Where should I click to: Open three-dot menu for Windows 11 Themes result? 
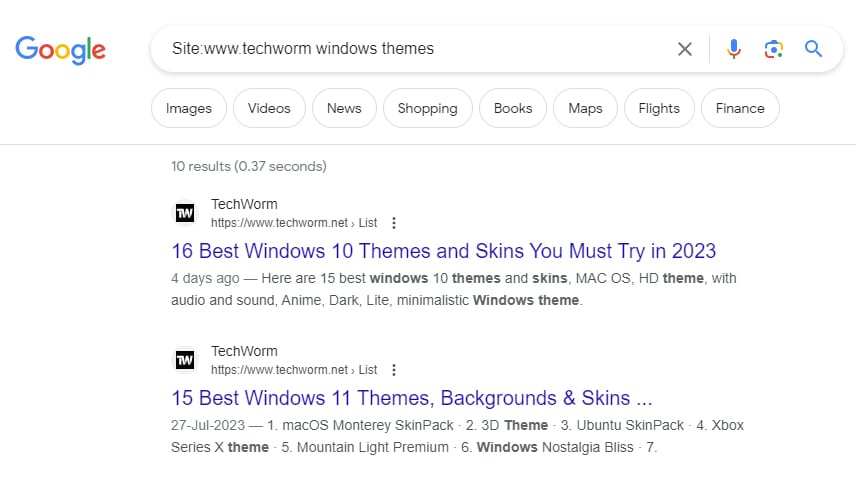point(394,370)
